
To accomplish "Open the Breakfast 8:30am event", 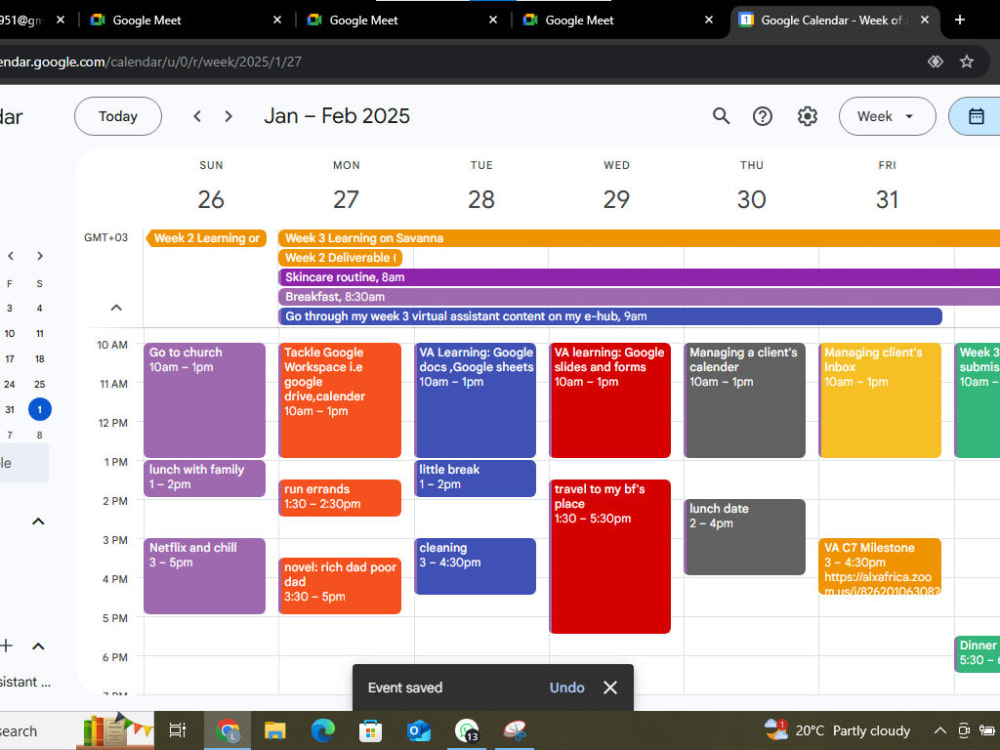I will point(639,297).
